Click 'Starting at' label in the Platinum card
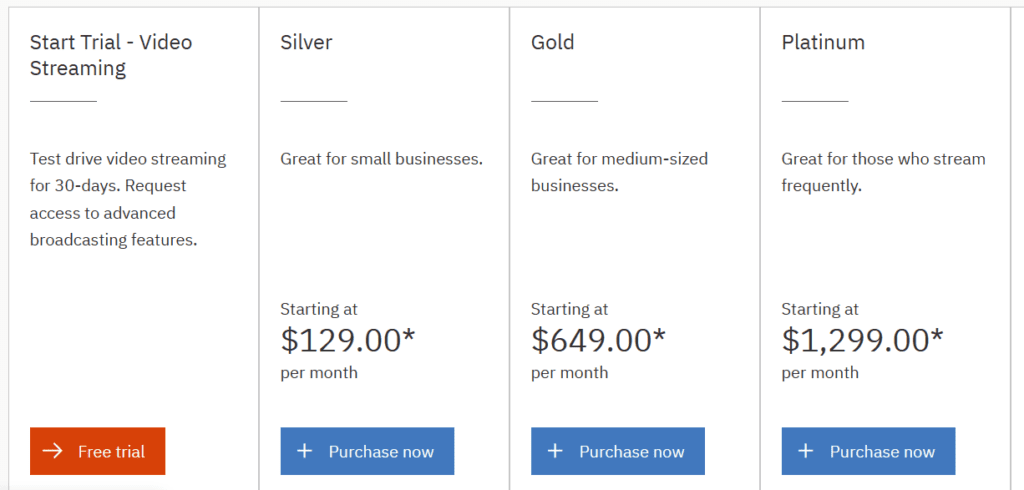The height and width of the screenshot is (490, 1024). coord(820,310)
